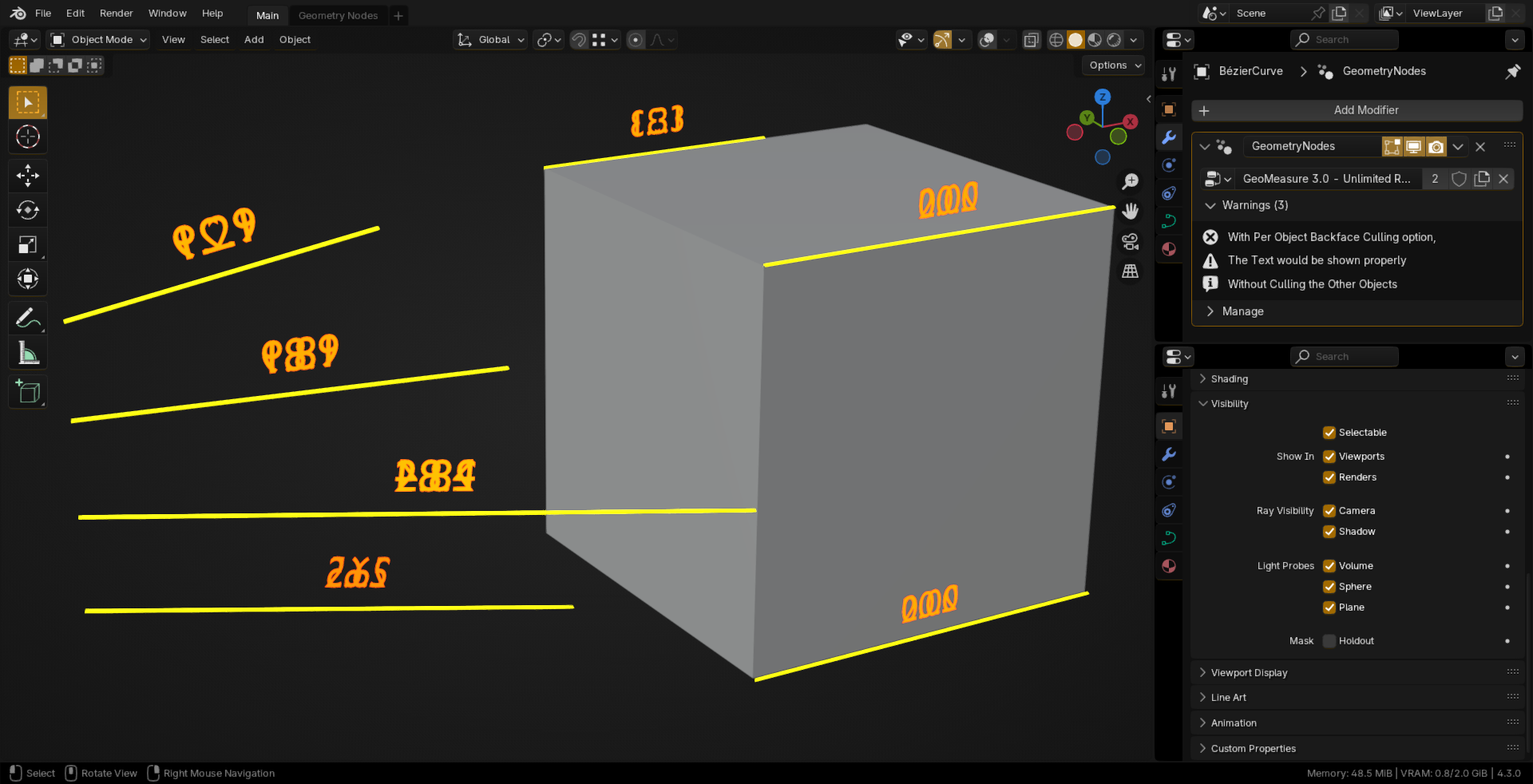The width and height of the screenshot is (1533, 784).
Task: Open the Object Mode dropdown
Action: [x=99, y=40]
